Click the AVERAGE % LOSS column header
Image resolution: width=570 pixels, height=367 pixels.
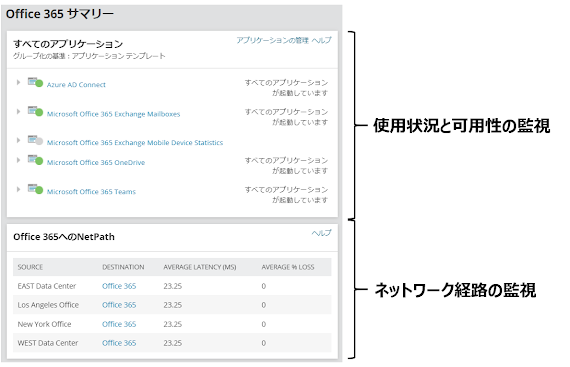pos(288,267)
